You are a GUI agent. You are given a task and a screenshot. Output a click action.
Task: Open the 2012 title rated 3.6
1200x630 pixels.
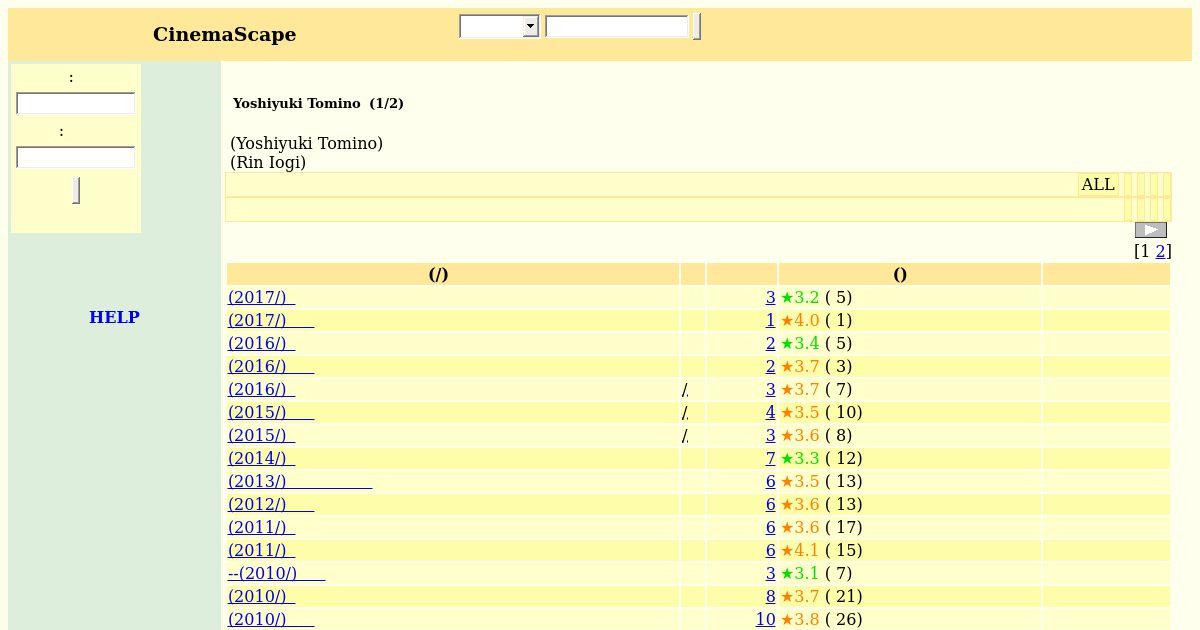271,504
